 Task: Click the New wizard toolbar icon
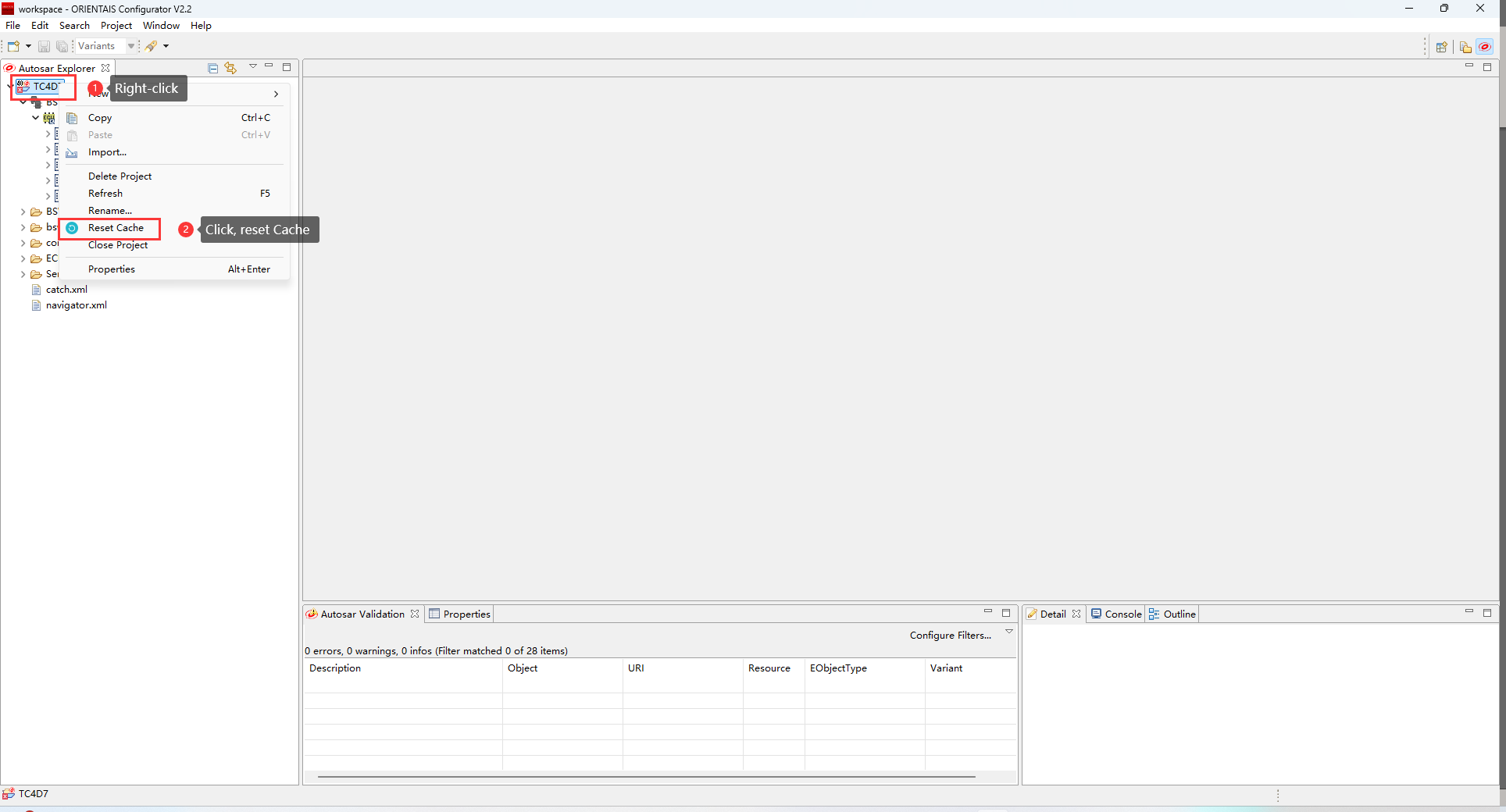(13, 46)
